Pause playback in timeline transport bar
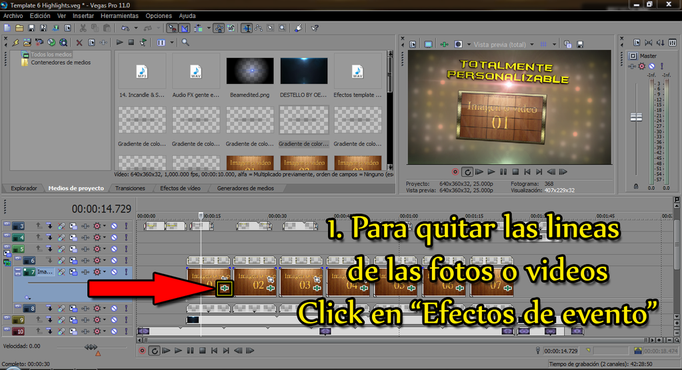Viewport: 682px width, 370px height. (190, 350)
